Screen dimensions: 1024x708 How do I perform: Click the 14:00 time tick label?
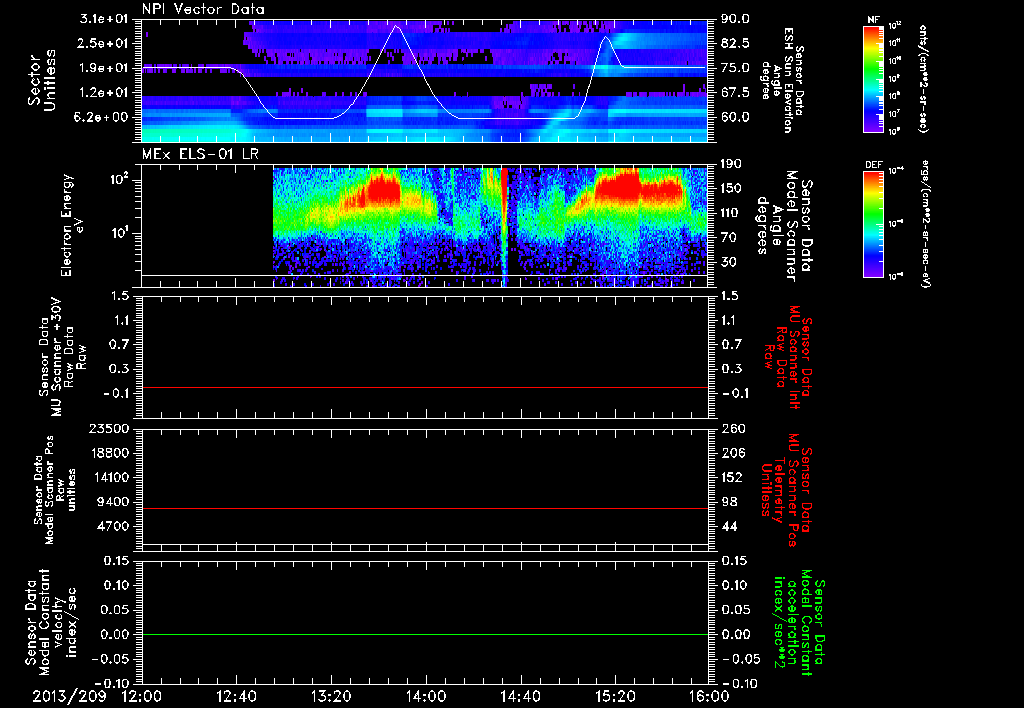click(x=426, y=696)
